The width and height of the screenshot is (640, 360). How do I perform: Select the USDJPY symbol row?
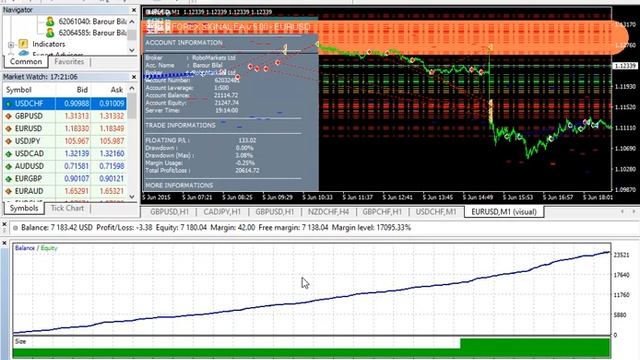64,141
